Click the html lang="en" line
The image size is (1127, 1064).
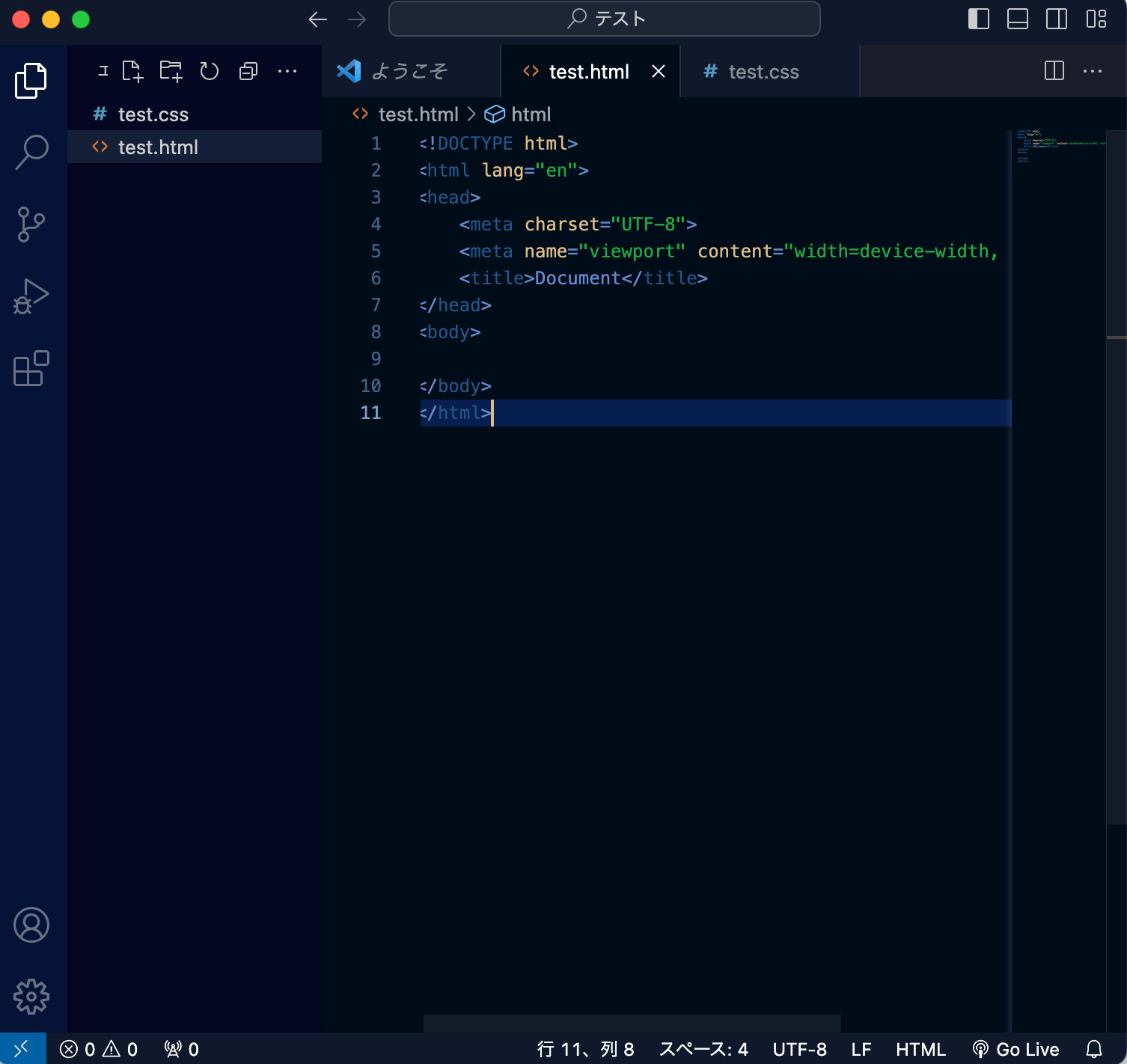504,170
